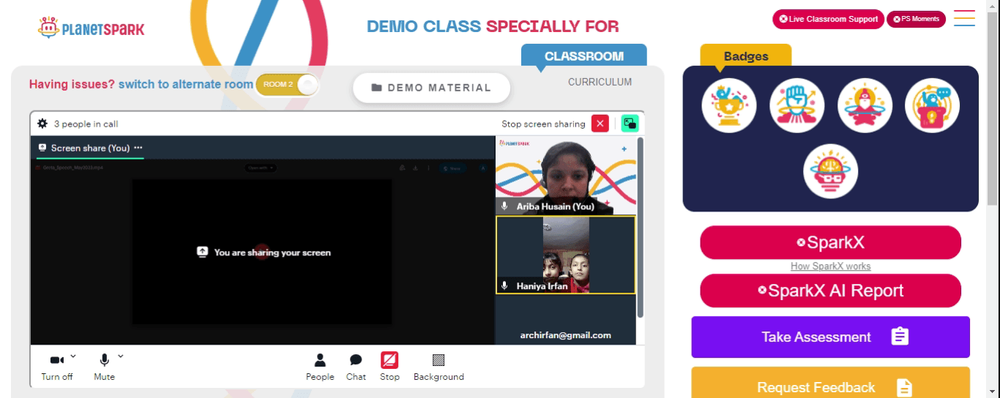Click microphone icon on Ariba Husain tile

(504, 206)
